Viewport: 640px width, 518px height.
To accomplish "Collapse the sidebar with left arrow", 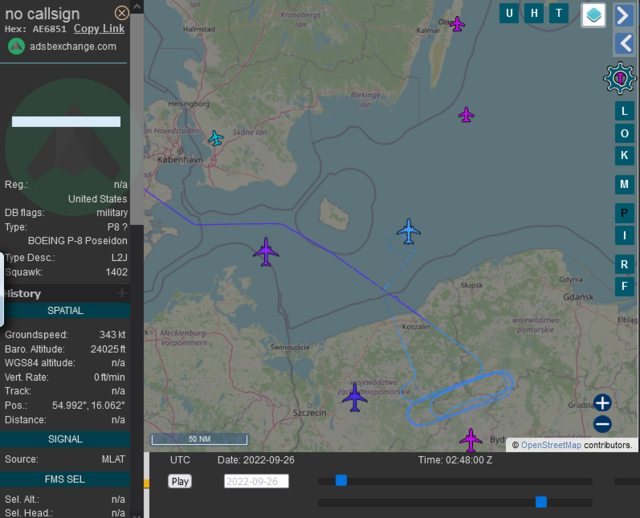I will point(624,43).
